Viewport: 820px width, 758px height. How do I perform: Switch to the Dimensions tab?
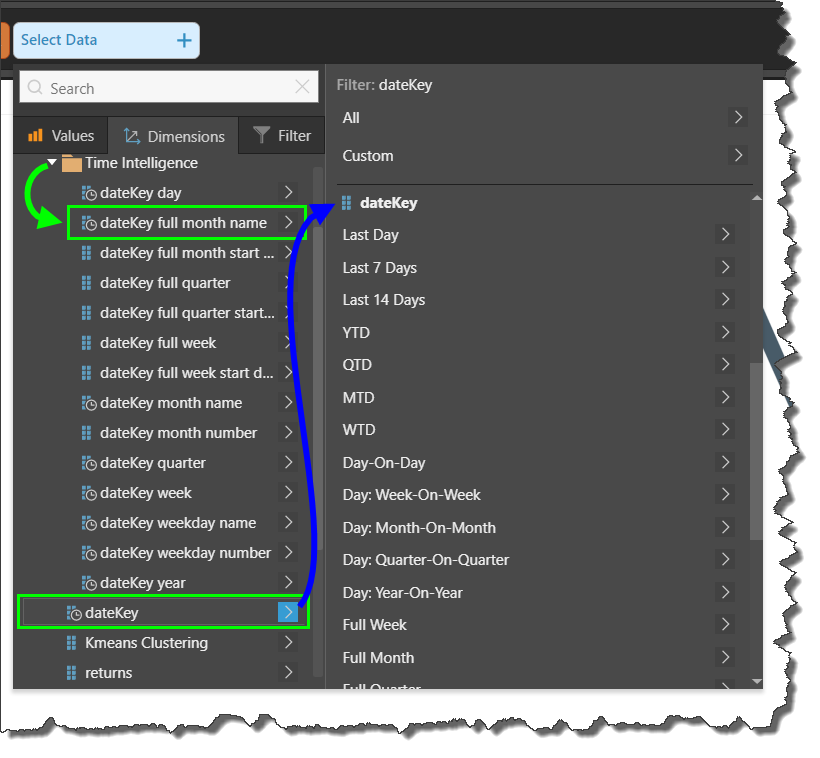(174, 136)
